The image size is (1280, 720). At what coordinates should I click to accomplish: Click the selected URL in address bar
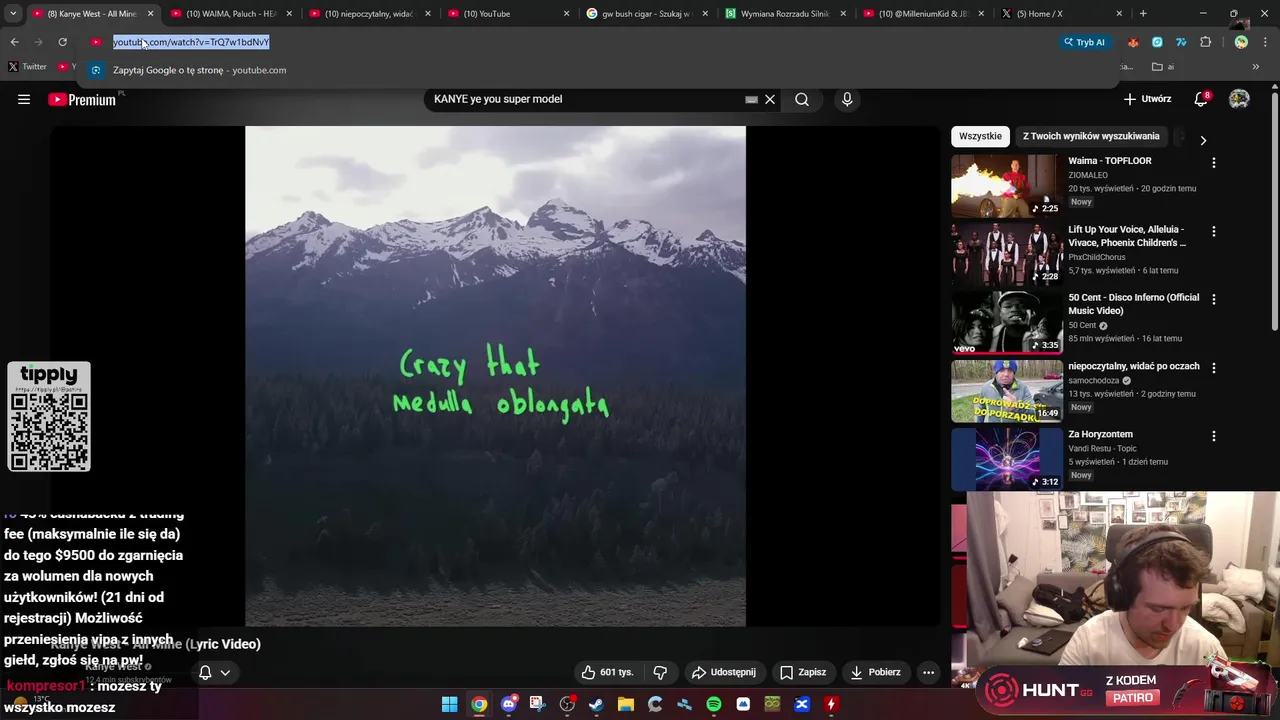(191, 42)
